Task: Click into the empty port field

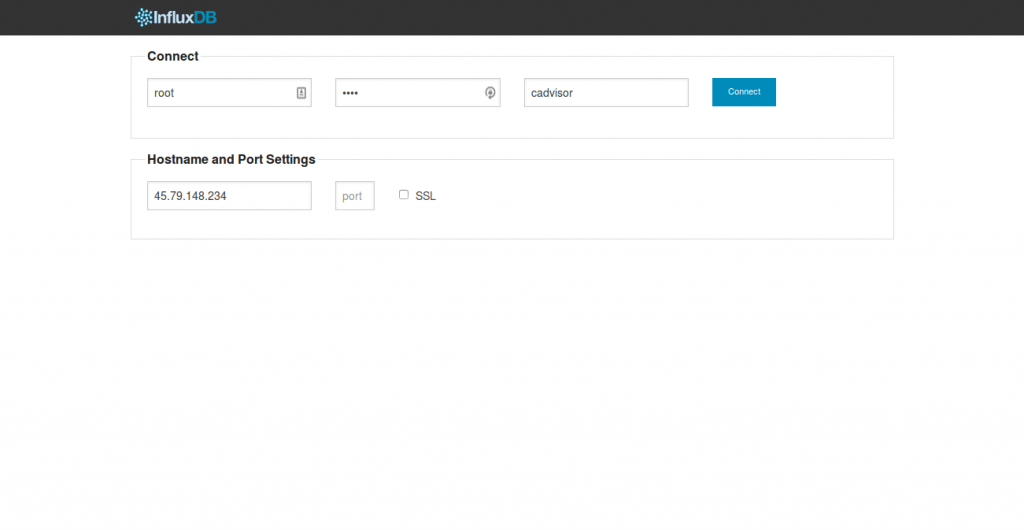Action: [x=354, y=196]
